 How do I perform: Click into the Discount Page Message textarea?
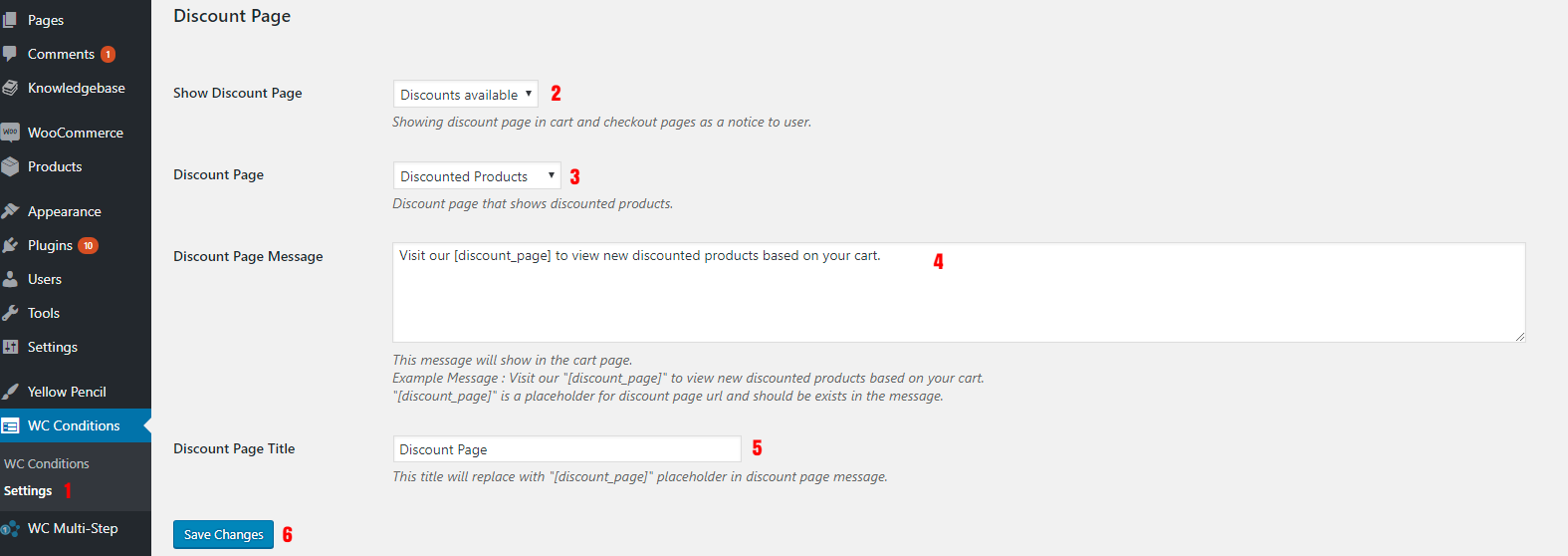(959, 293)
